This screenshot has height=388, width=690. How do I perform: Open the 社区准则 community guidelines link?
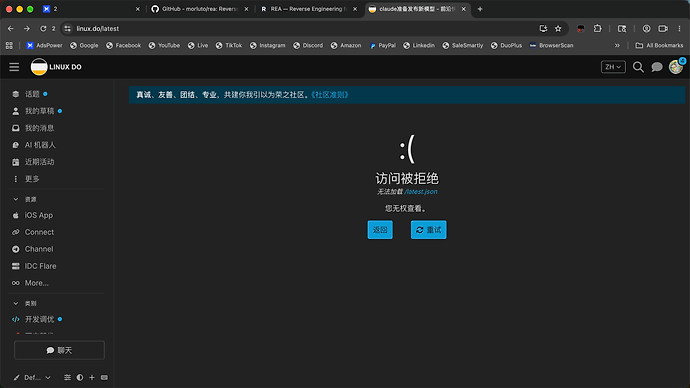[330, 95]
